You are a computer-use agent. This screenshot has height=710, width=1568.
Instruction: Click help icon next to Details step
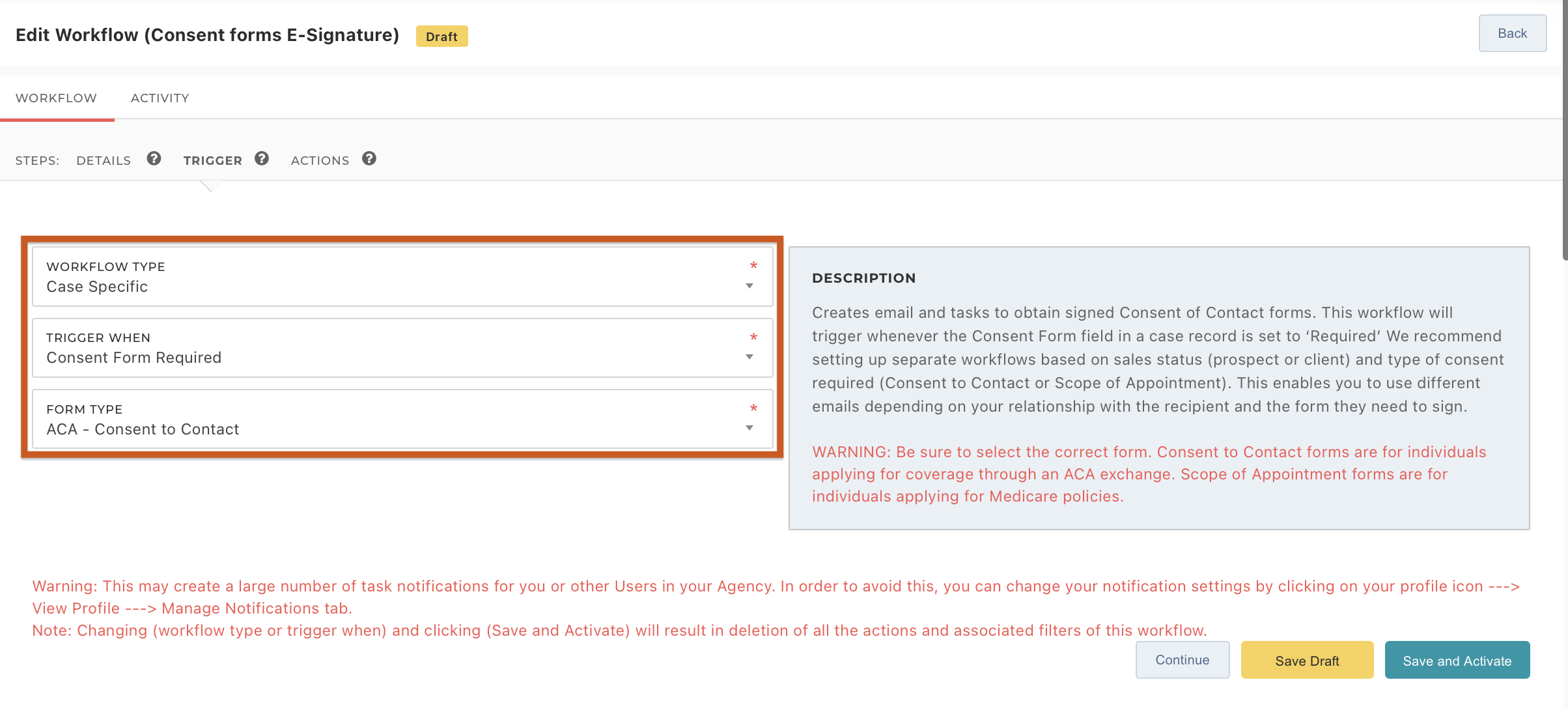point(154,159)
